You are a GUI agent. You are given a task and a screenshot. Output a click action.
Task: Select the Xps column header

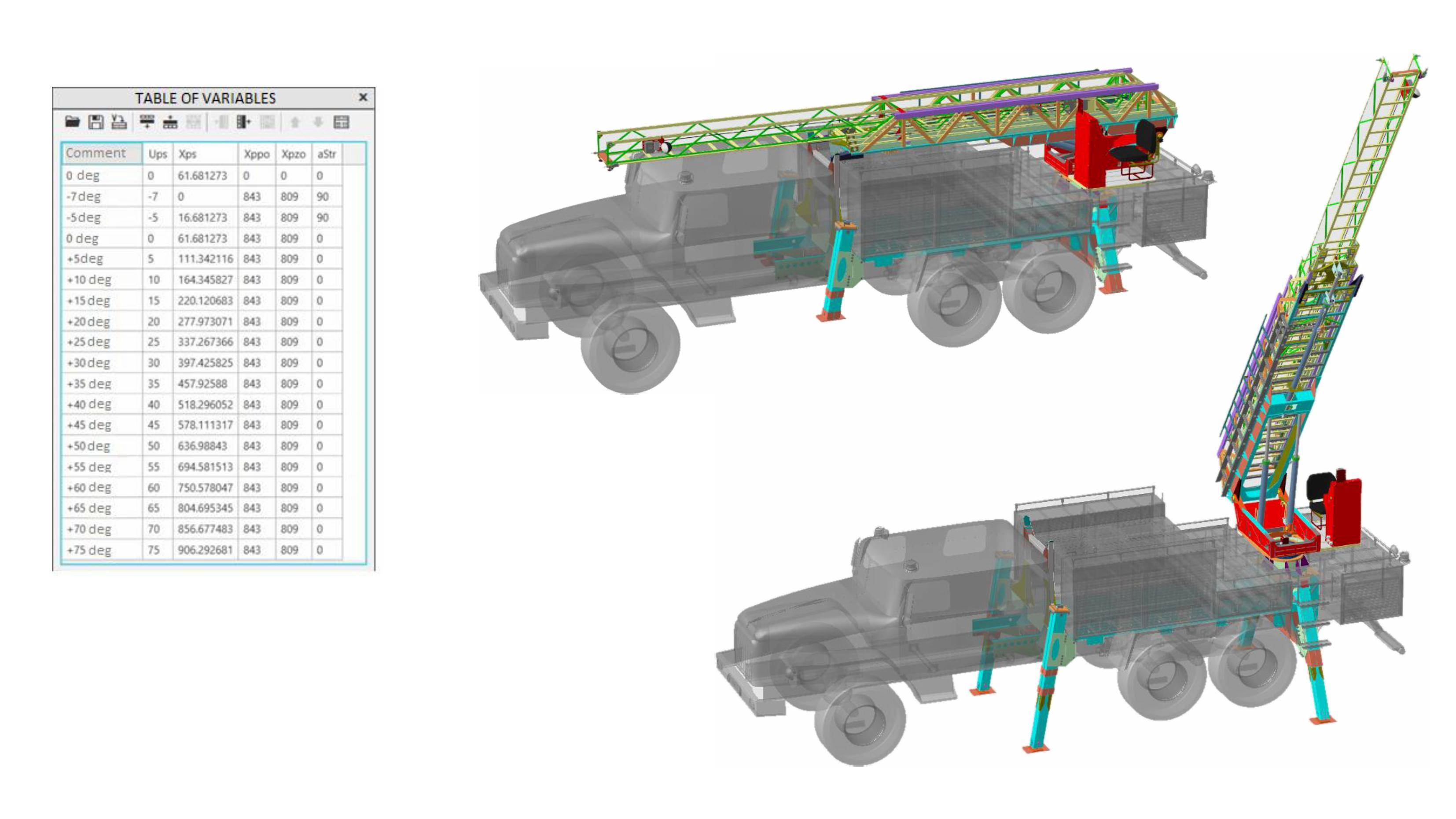205,154
